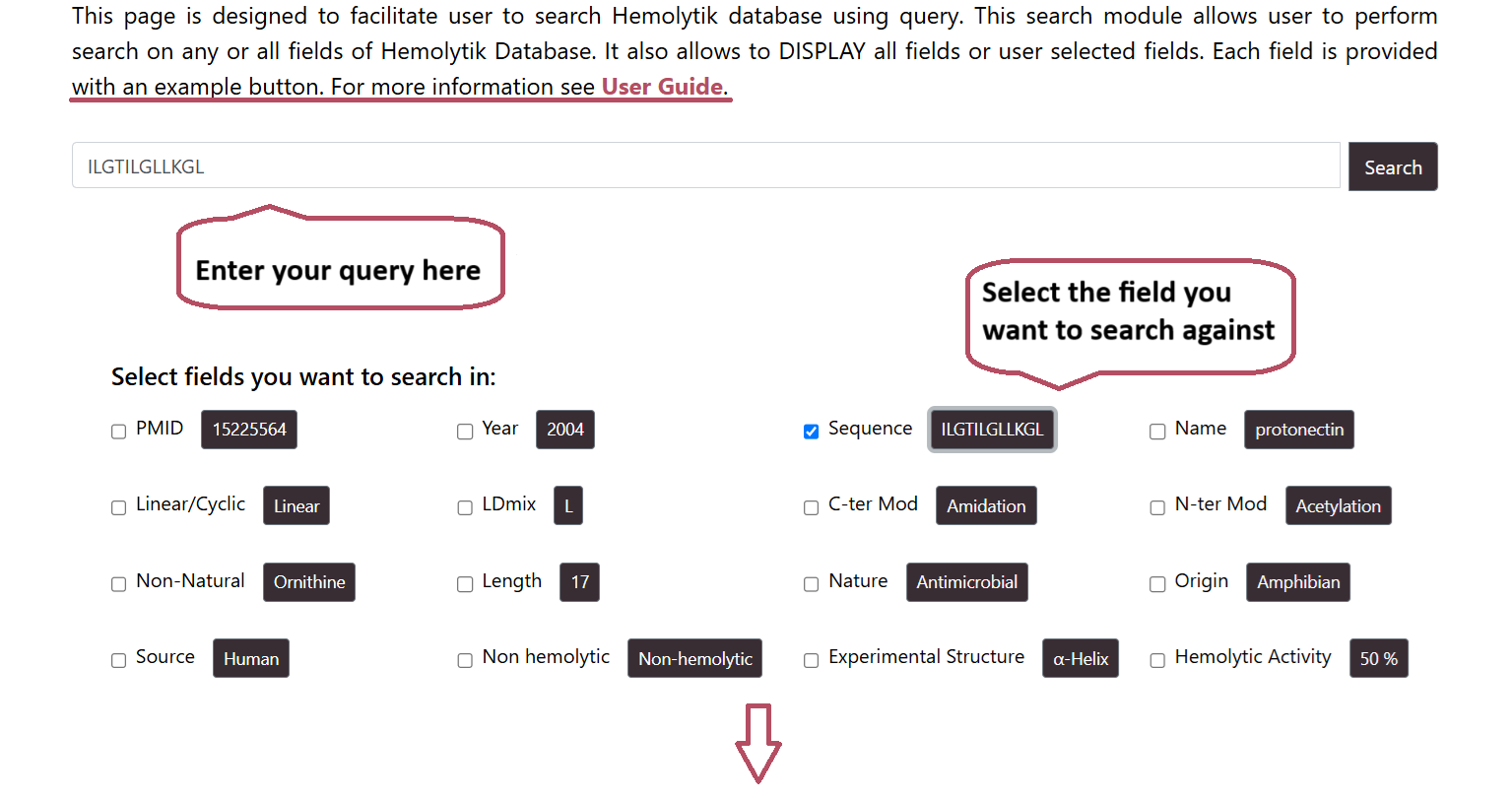This screenshot has width=1512, height=800.
Task: Enable the Source field checkbox
Action: (118, 660)
